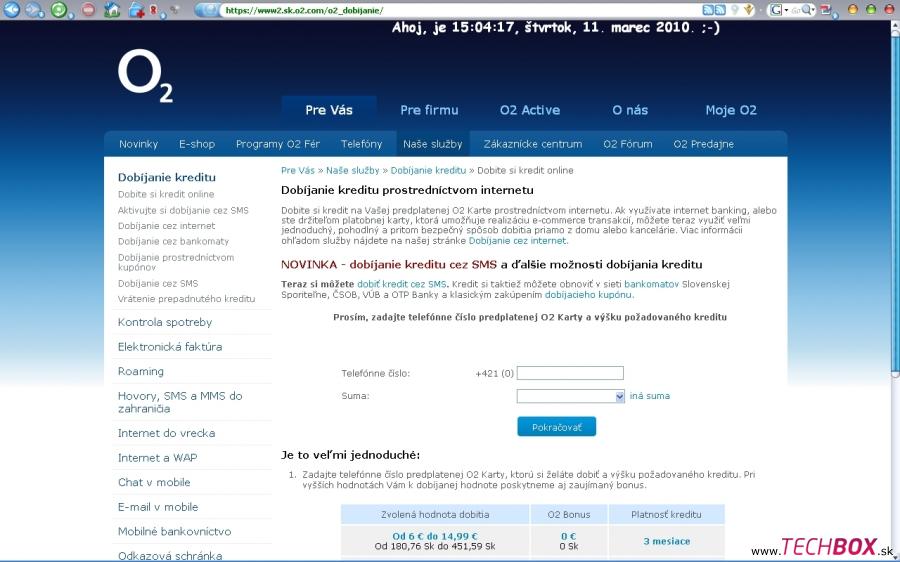
Task: Open Dobíjanie prostredníctvom kupónov sidebar link
Action: point(176,262)
